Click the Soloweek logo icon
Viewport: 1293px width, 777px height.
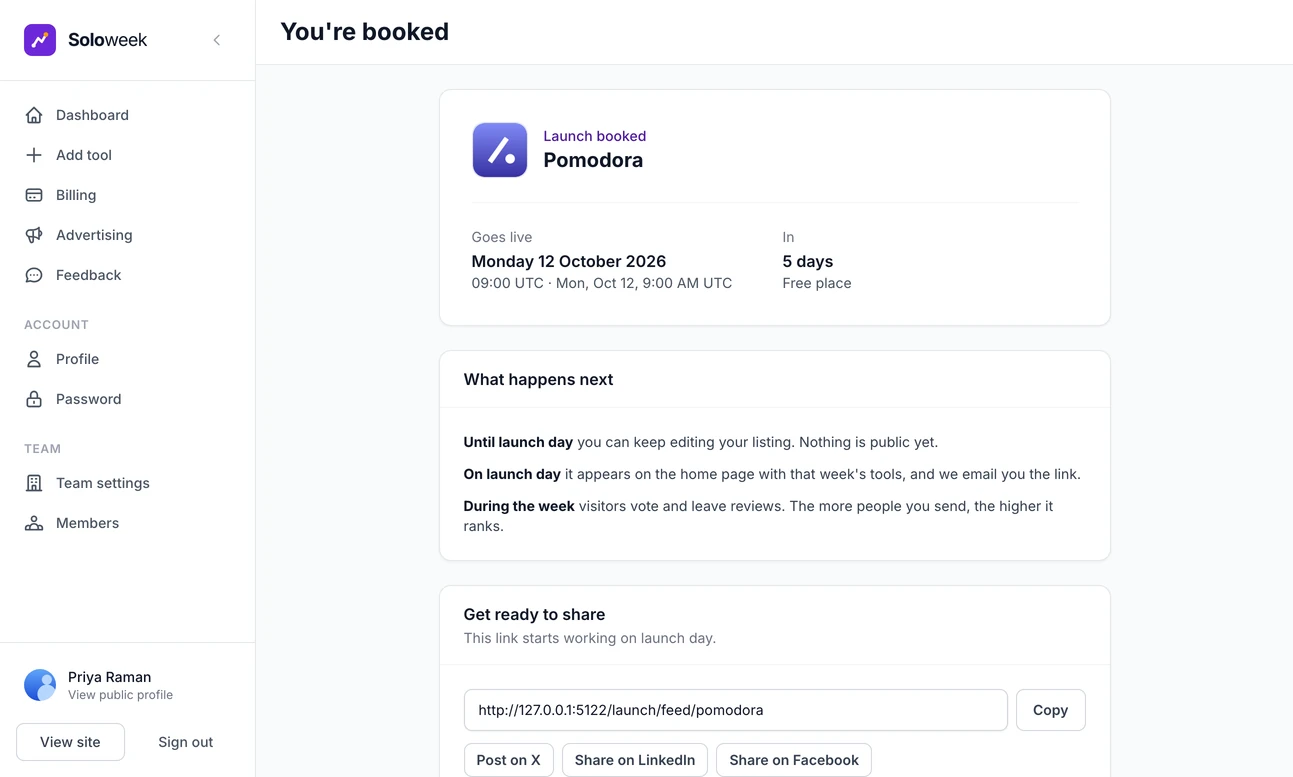point(40,40)
